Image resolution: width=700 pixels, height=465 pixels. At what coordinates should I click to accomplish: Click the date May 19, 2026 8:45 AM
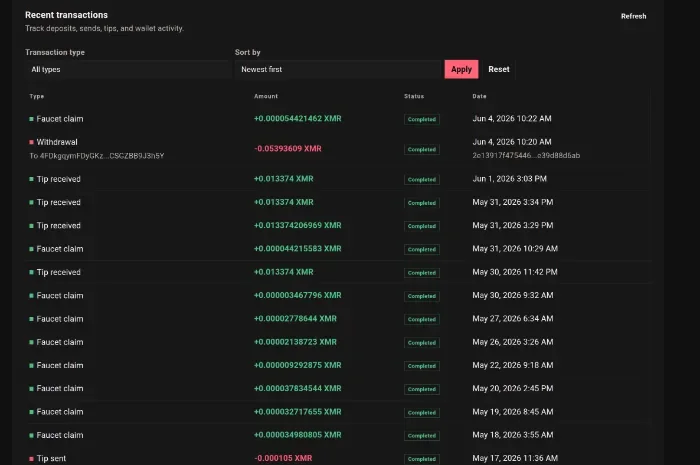[512, 412]
